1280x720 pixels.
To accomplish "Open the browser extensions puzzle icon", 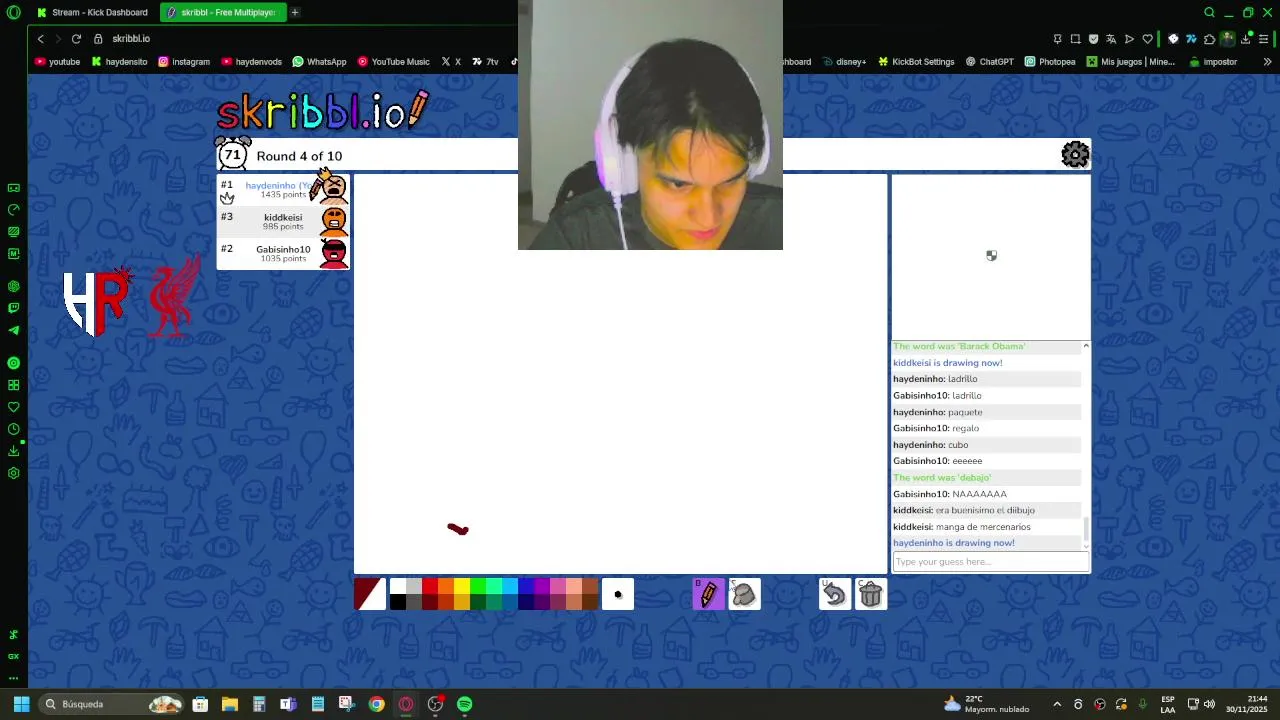I will coord(1209,39).
